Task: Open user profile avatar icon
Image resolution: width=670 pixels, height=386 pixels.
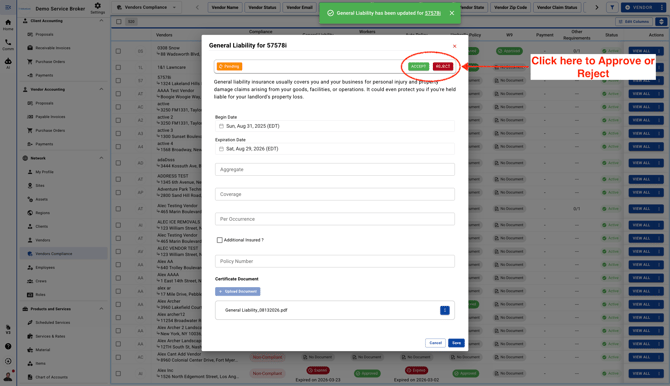Action: click(8, 376)
